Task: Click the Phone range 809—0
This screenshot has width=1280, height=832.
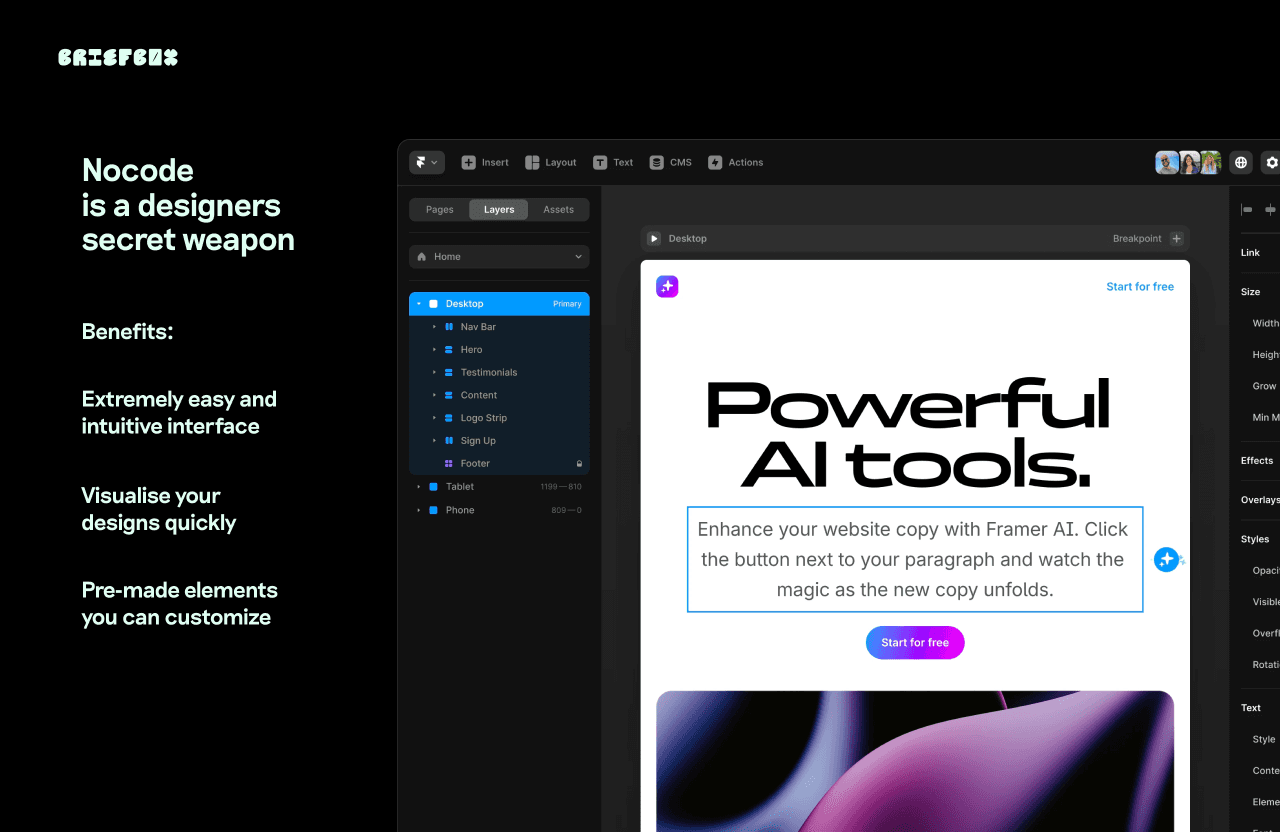Action: (566, 510)
